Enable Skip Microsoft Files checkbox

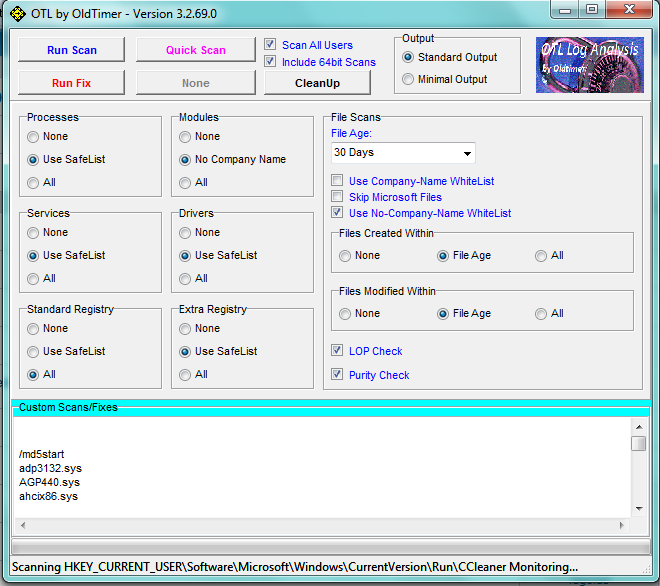pyautogui.click(x=337, y=196)
